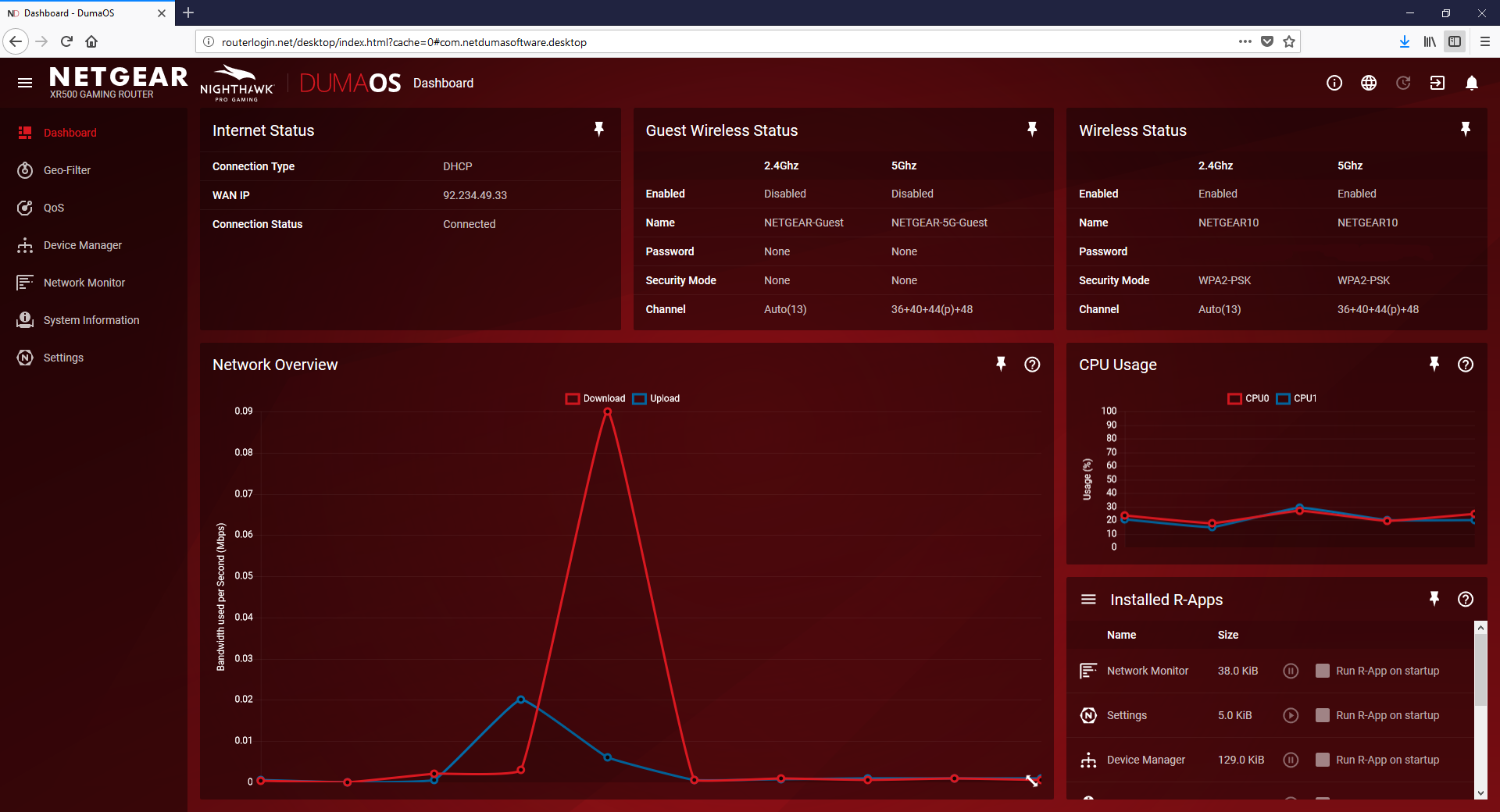Unpin the Network Overview panel
The width and height of the screenshot is (1500, 812).
pyautogui.click(x=1001, y=364)
